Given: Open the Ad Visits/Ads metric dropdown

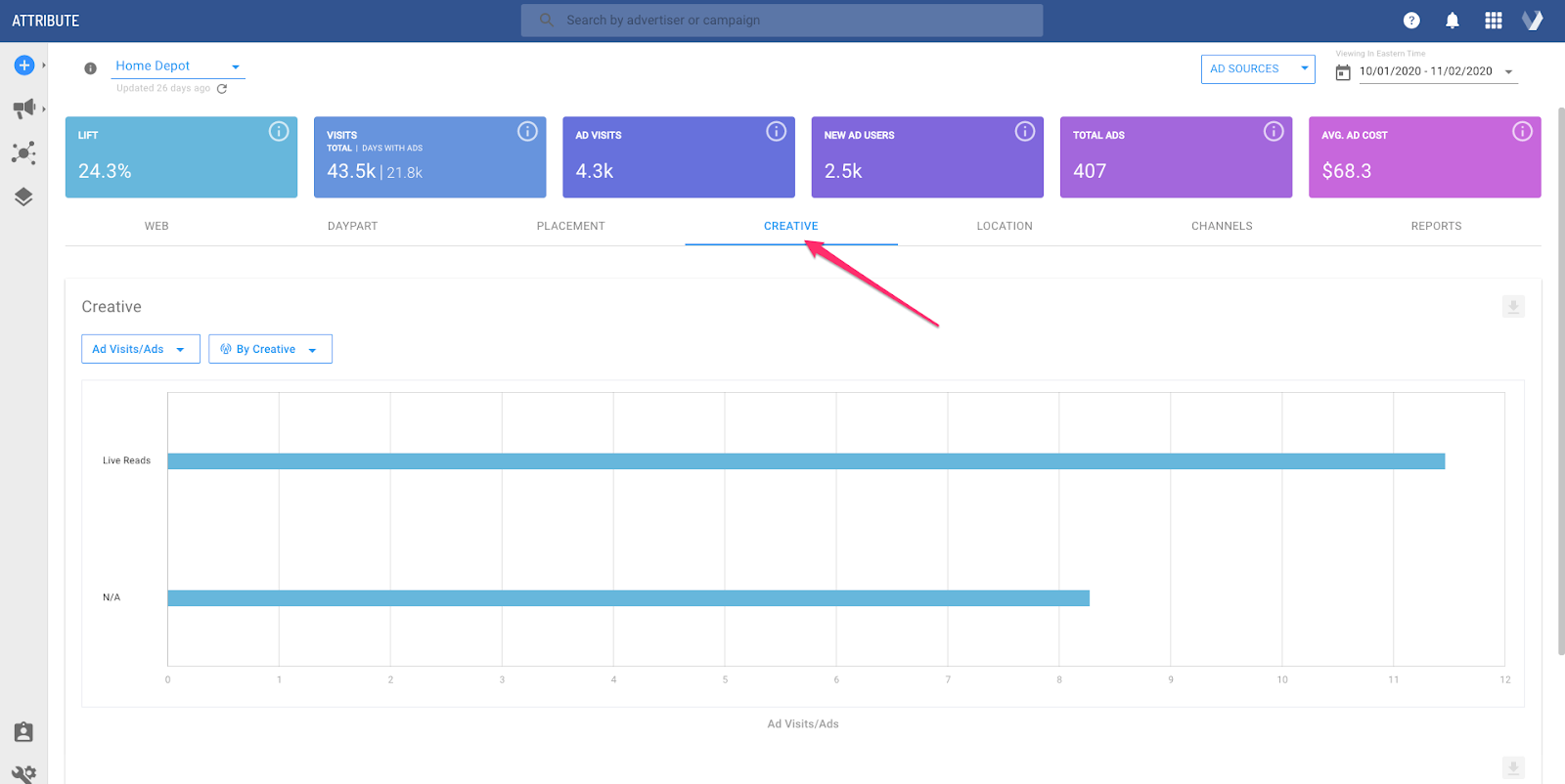Looking at the screenshot, I should tap(140, 349).
